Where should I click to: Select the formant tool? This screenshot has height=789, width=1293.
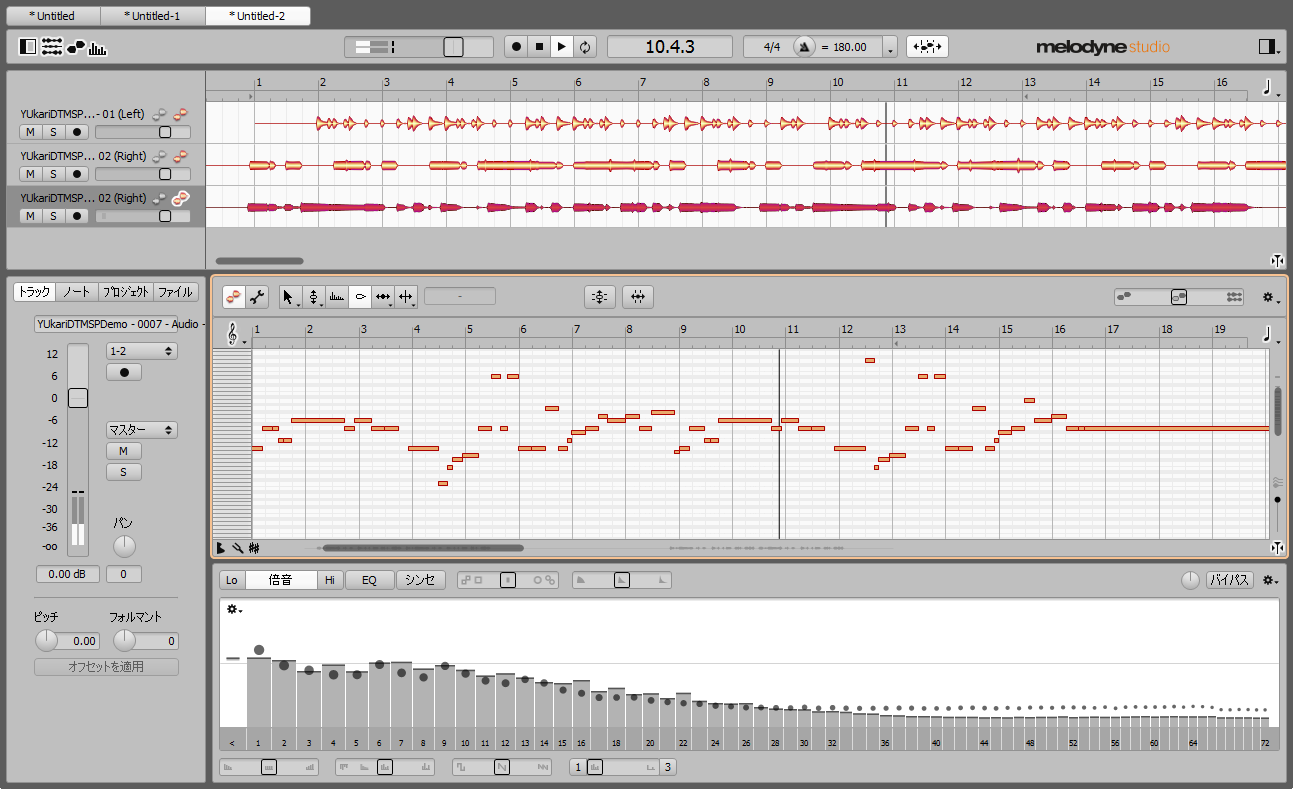tap(337, 297)
